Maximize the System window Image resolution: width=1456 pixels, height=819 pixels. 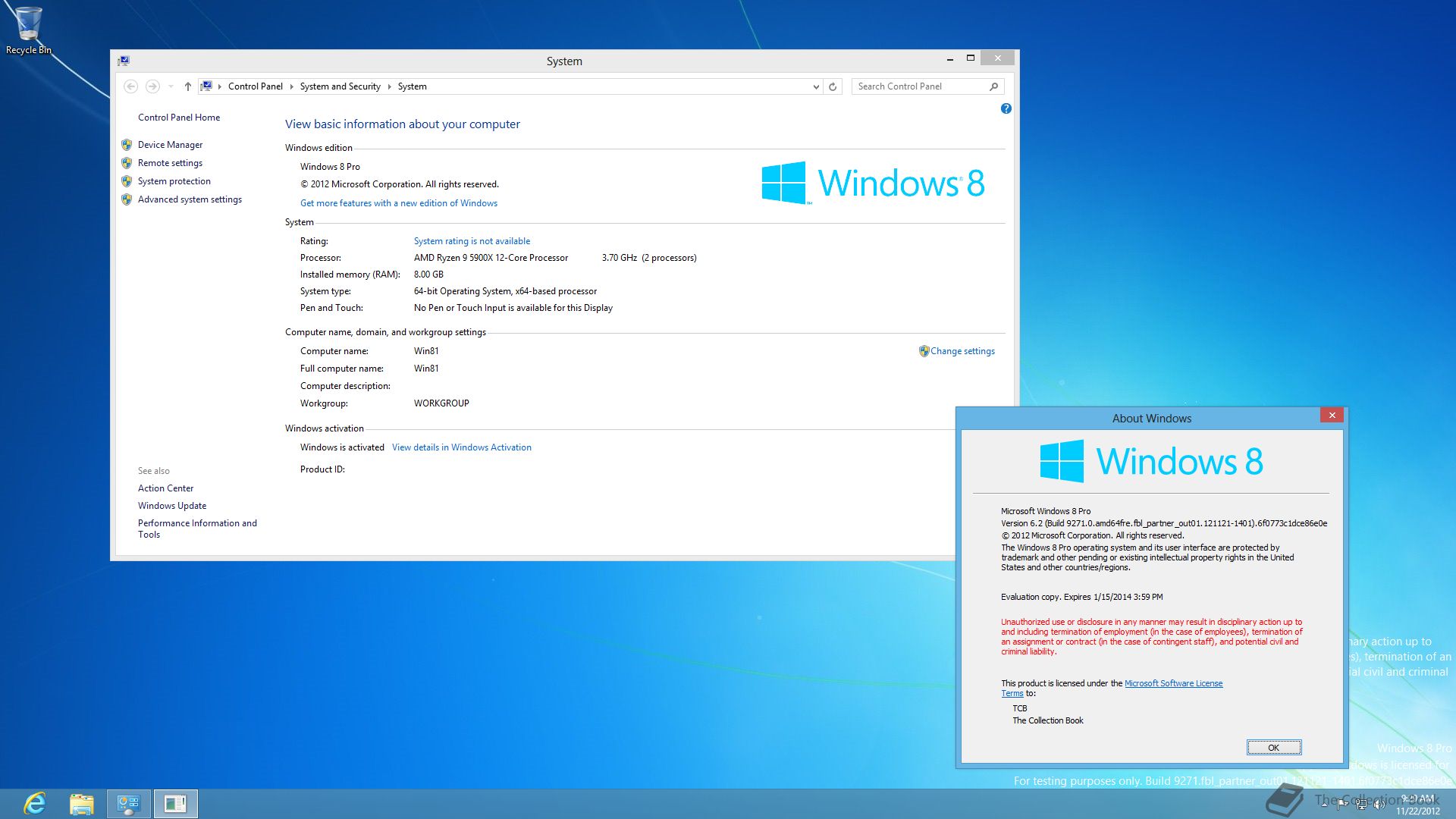click(x=970, y=58)
